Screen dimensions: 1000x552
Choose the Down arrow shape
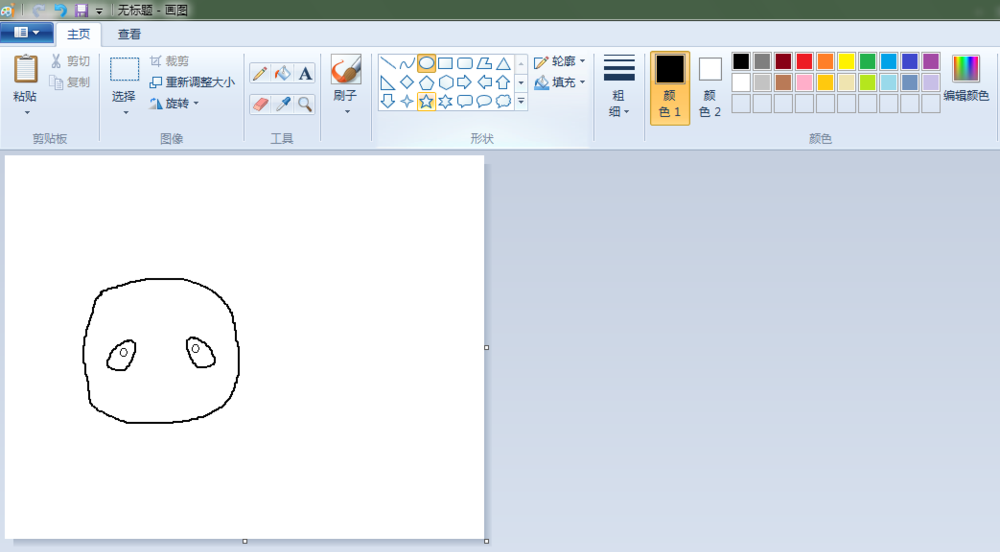[x=388, y=101]
